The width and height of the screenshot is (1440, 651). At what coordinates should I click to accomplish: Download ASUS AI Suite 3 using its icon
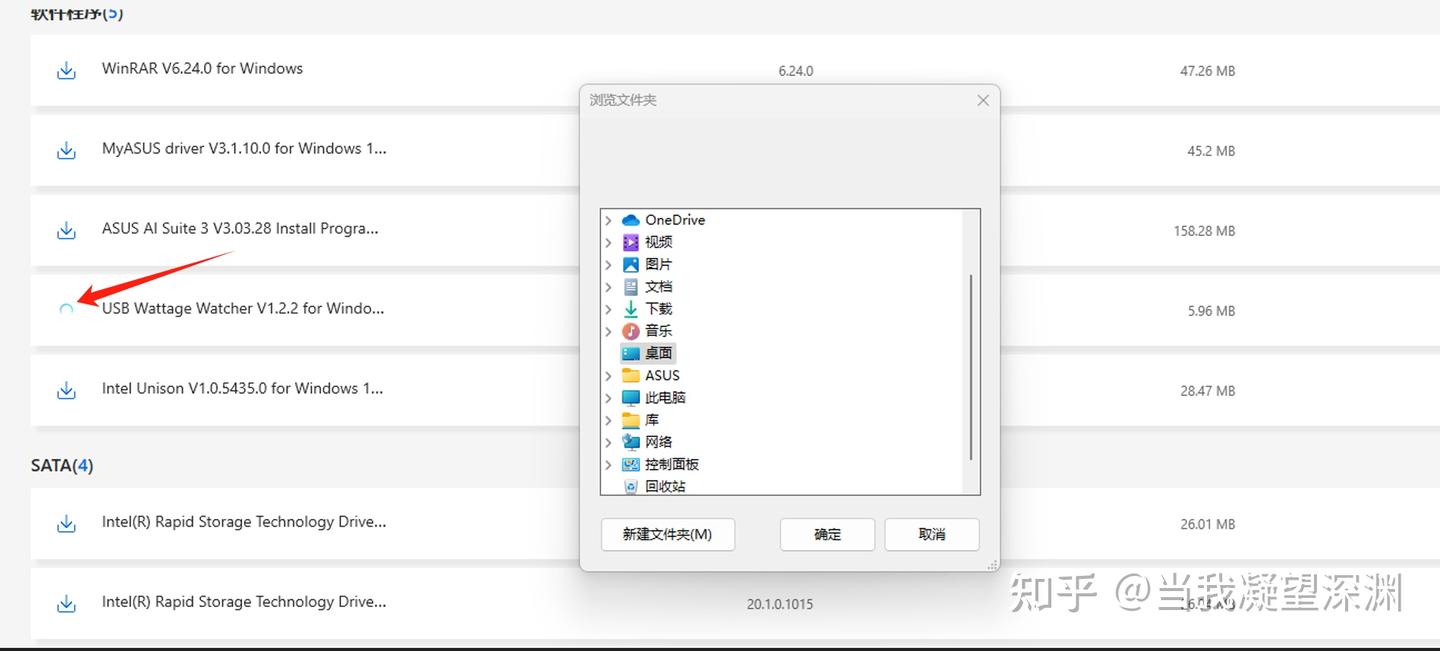point(66,231)
